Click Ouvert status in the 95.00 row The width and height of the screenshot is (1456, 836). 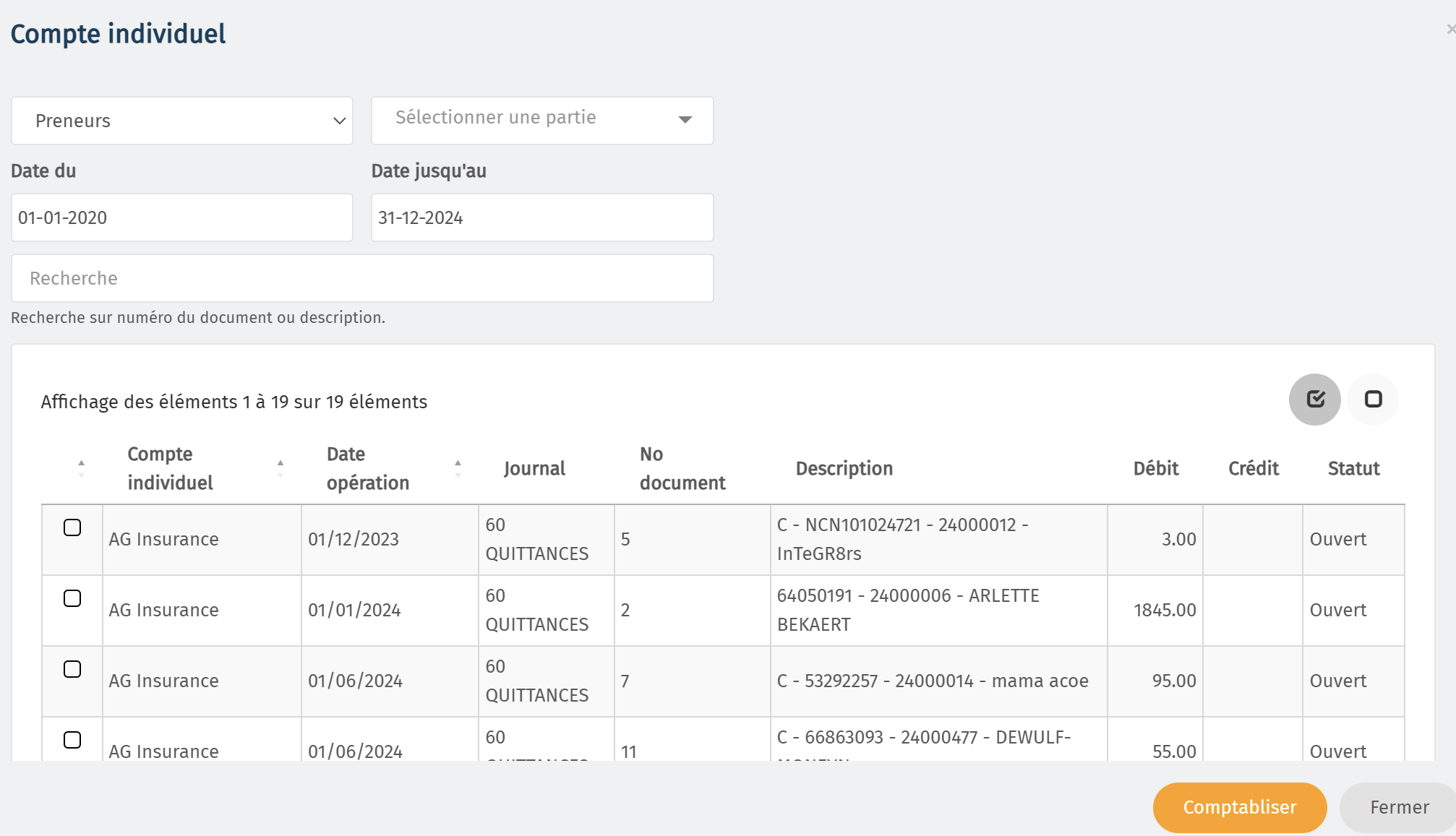(1338, 681)
